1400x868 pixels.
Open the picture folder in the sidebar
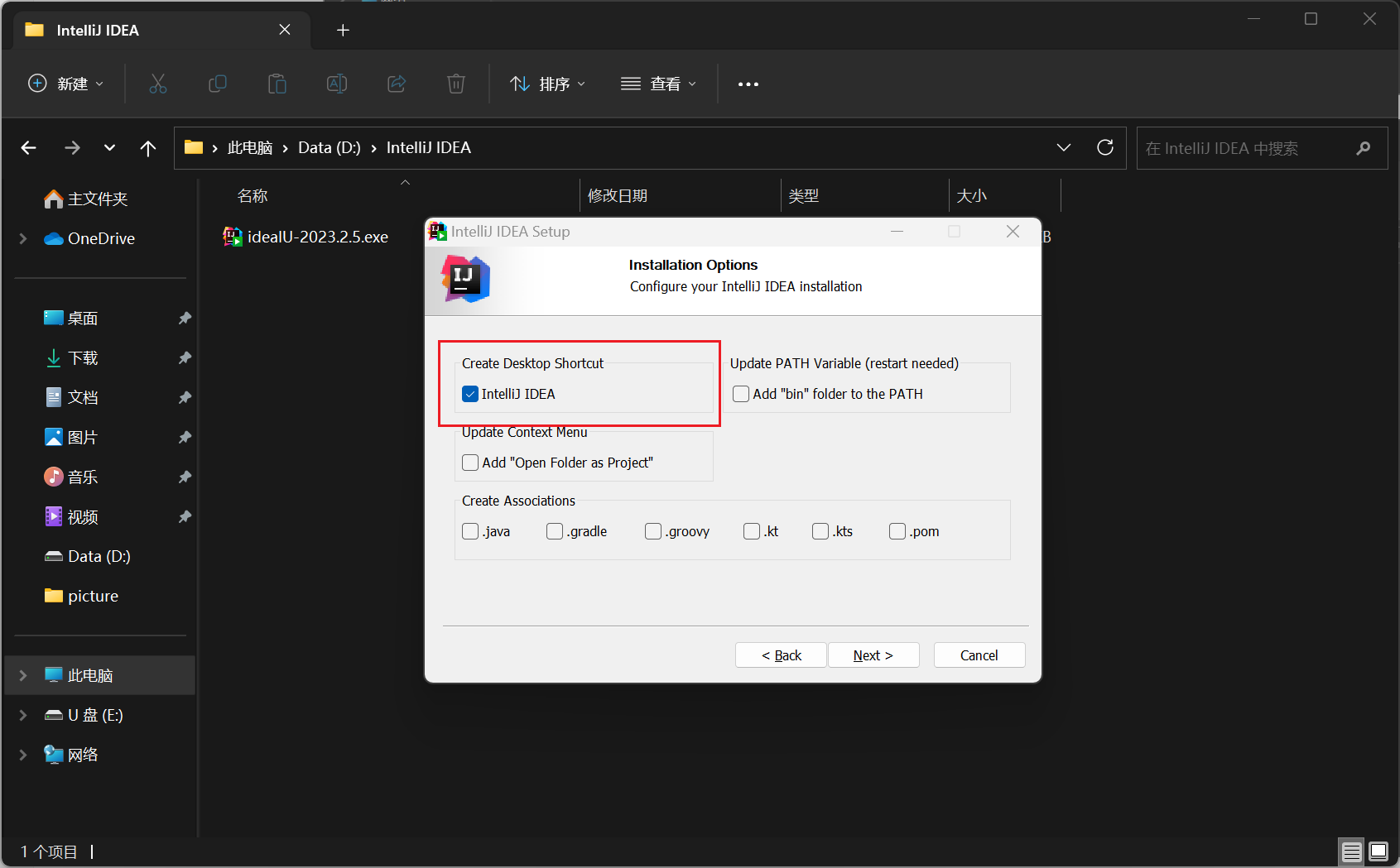click(81, 596)
